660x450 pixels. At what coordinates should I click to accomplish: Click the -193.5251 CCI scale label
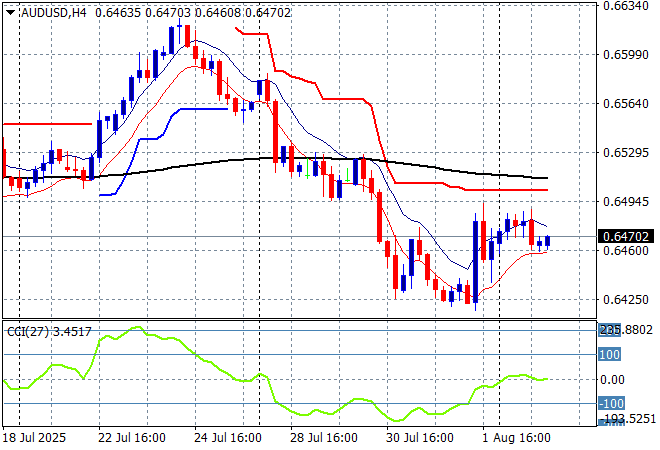[x=628, y=419]
